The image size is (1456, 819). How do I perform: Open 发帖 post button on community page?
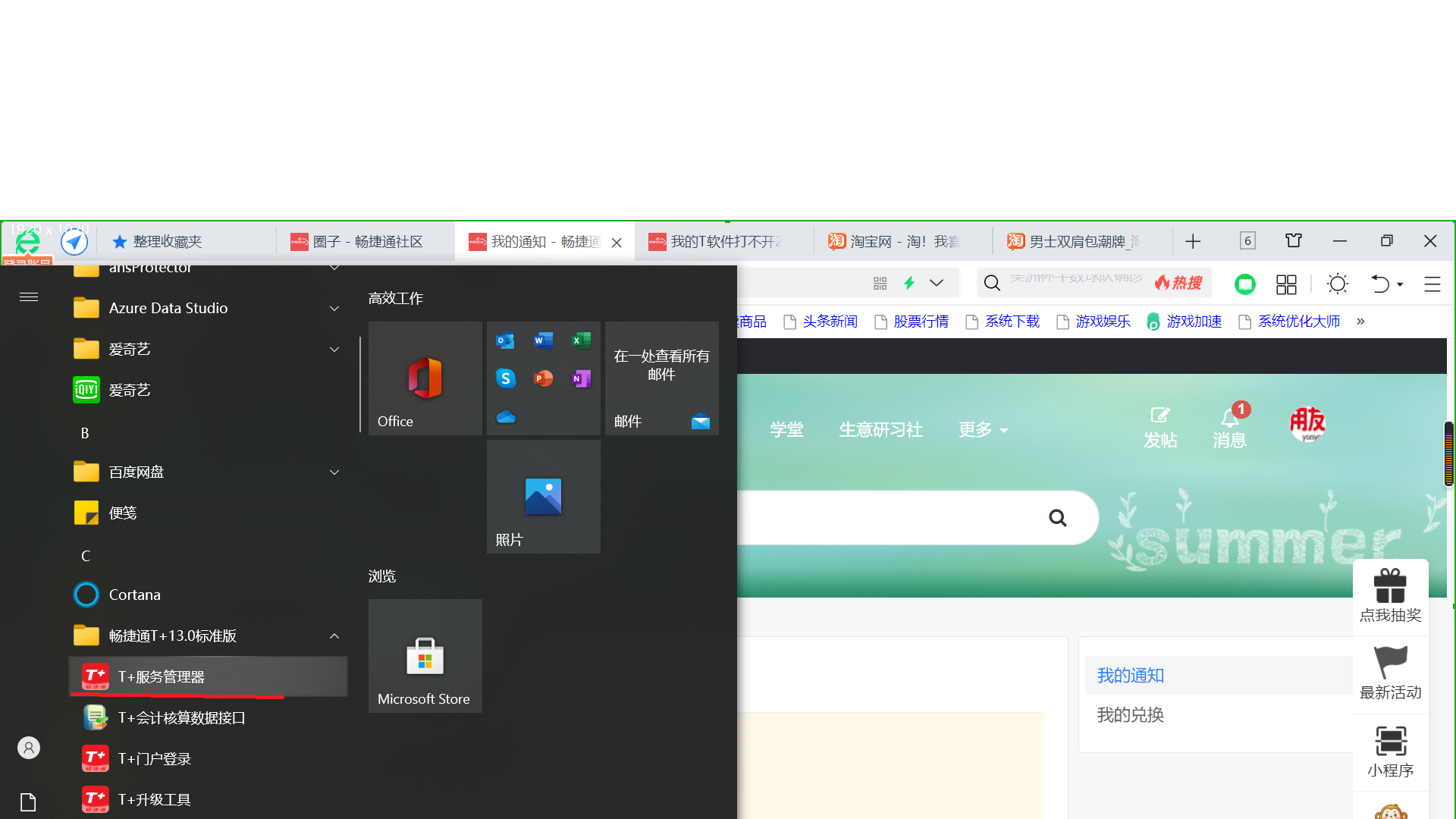click(x=1160, y=428)
